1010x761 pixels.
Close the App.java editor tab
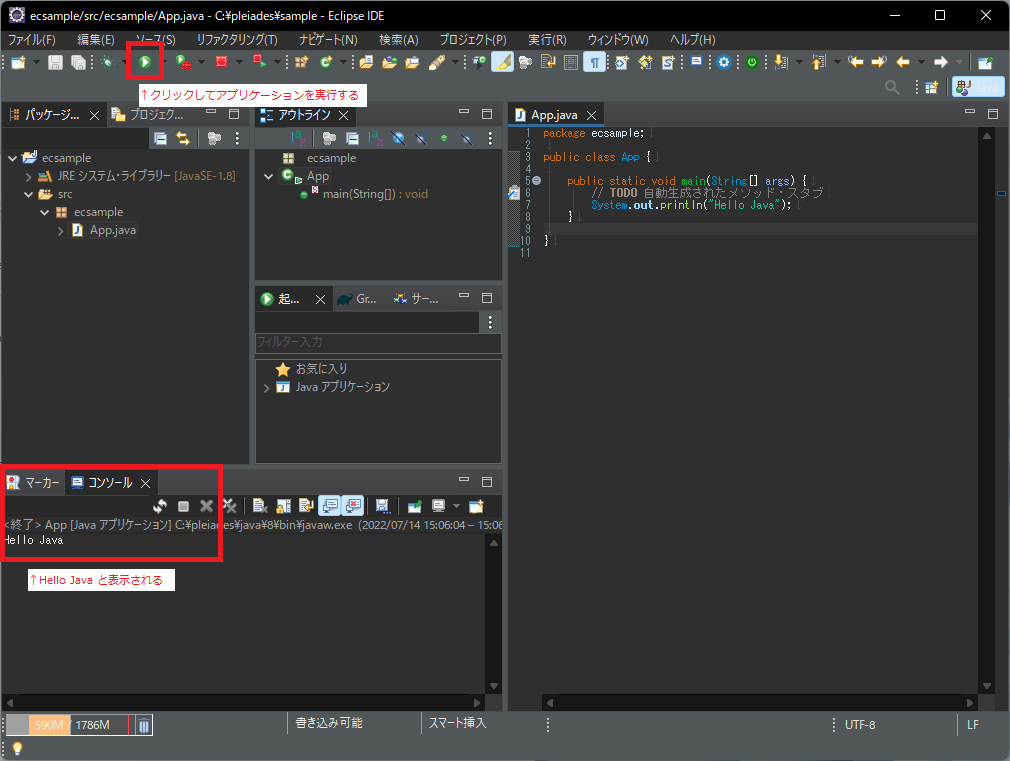click(591, 115)
